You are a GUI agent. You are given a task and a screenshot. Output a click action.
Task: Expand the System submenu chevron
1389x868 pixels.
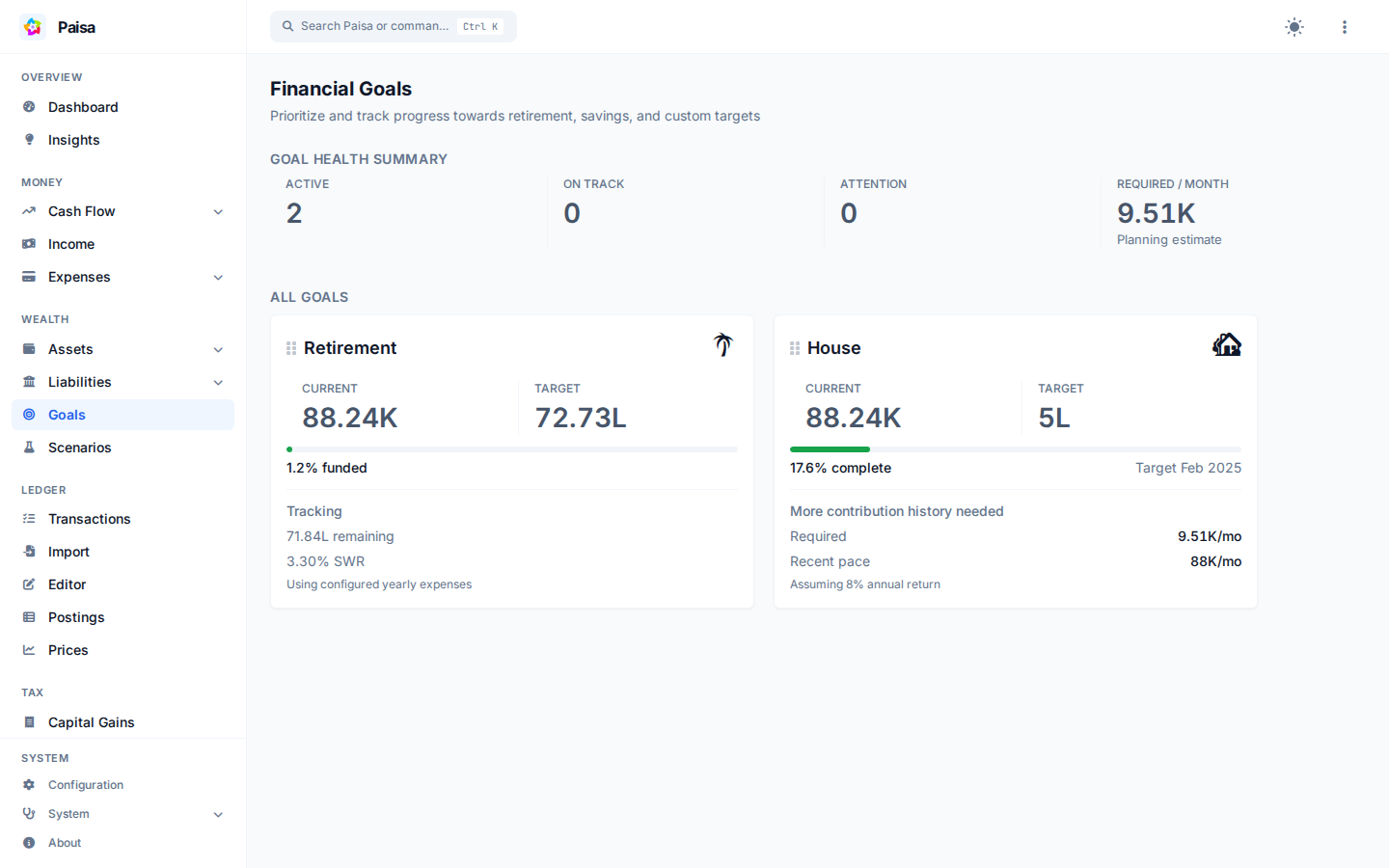(218, 814)
